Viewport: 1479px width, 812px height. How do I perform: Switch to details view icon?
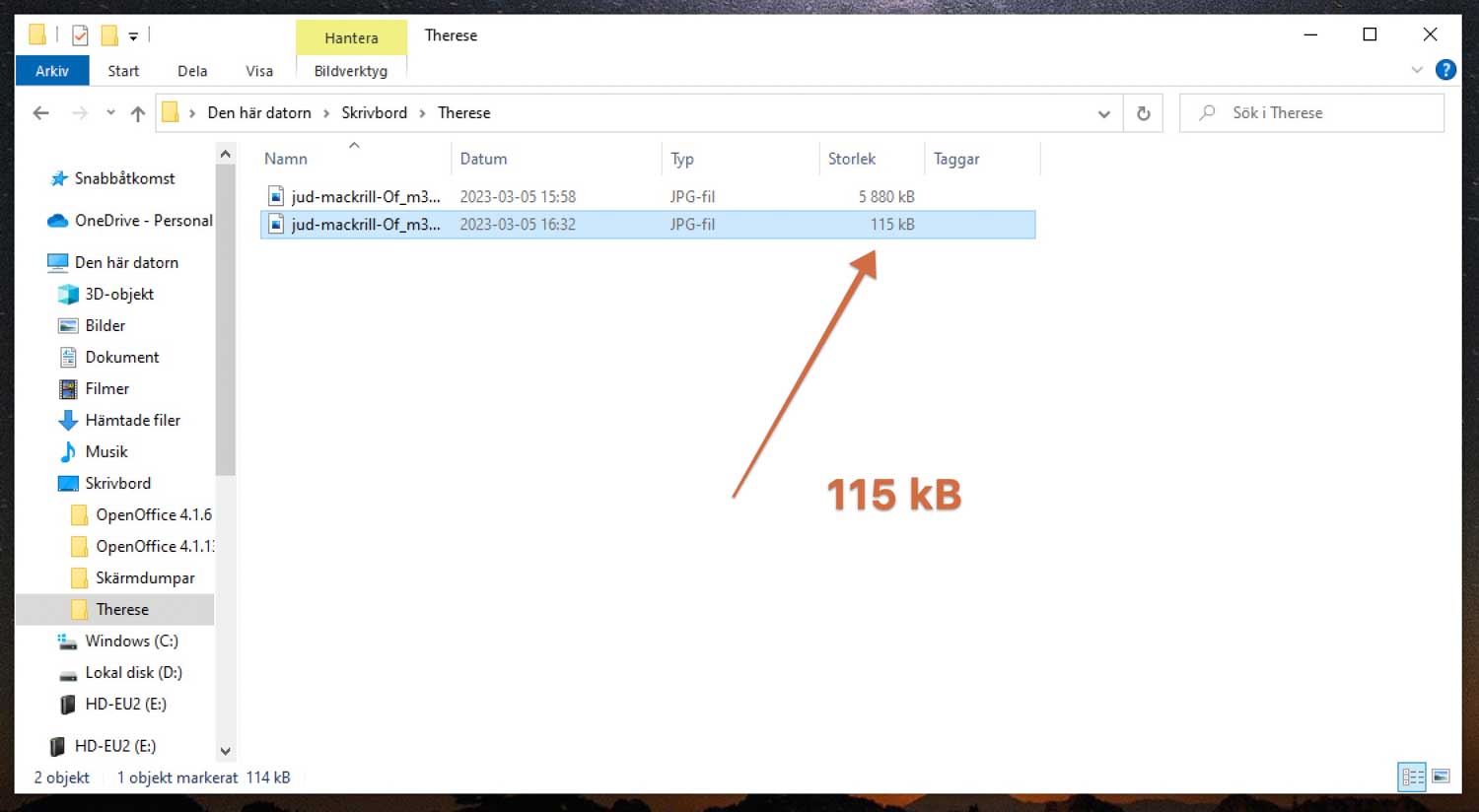coord(1412,777)
